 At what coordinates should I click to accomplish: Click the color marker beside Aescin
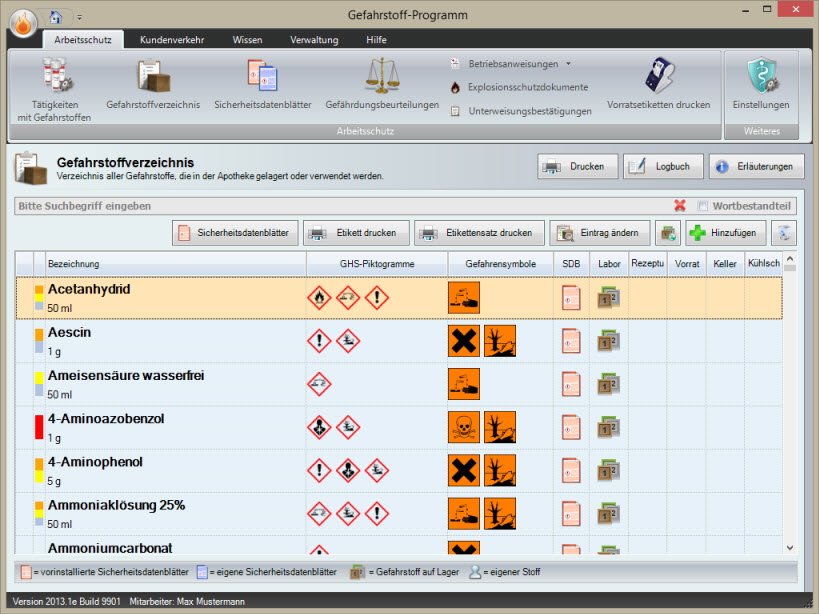(39, 340)
